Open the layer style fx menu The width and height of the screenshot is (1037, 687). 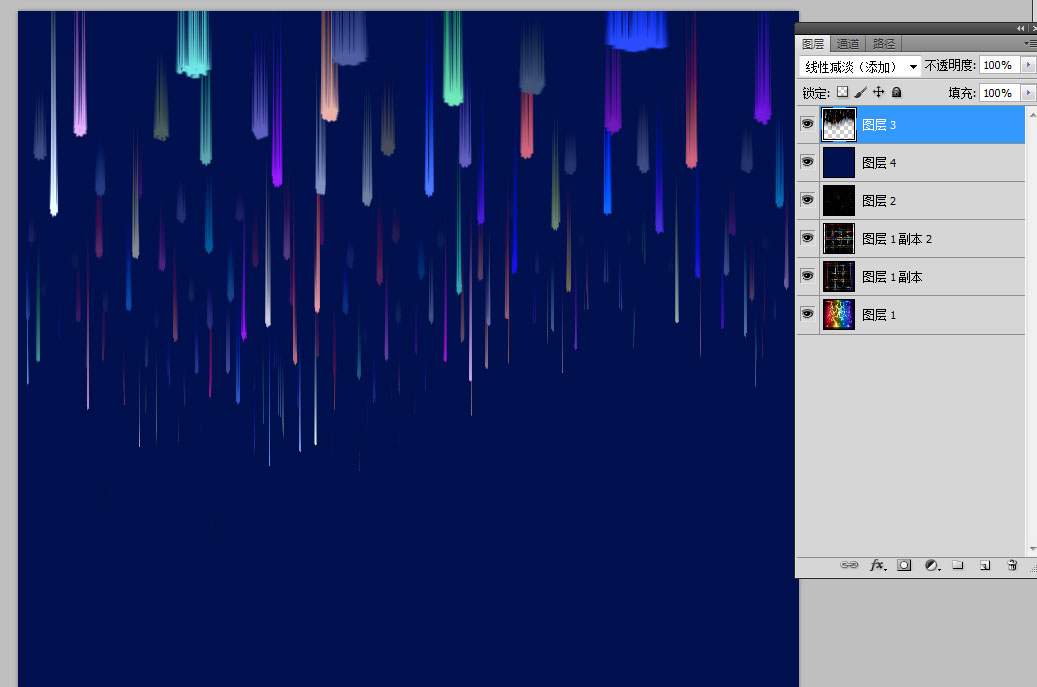click(x=878, y=565)
